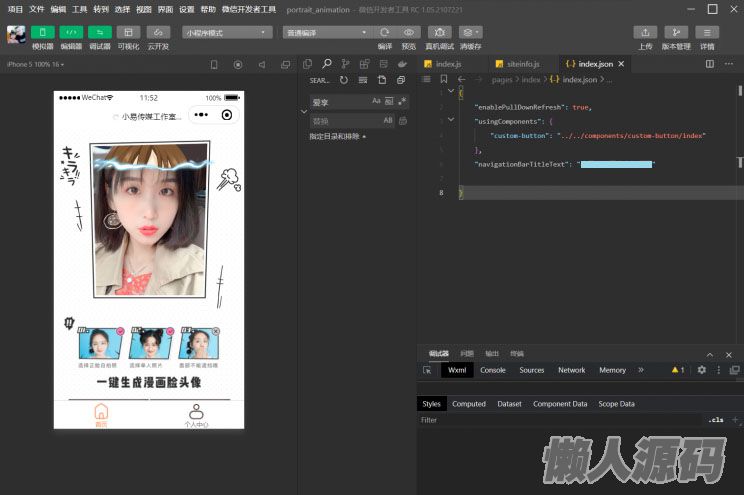Screen dimensions: 744x495
Task: Click the DevTools settings gear icon
Action: click(701, 370)
